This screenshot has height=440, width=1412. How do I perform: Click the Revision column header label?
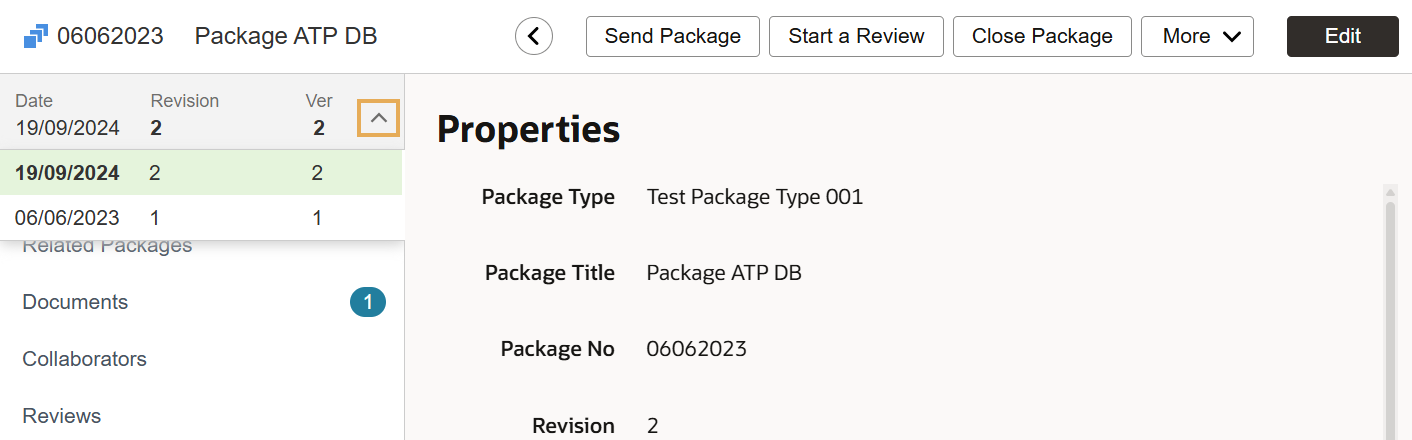(x=184, y=101)
